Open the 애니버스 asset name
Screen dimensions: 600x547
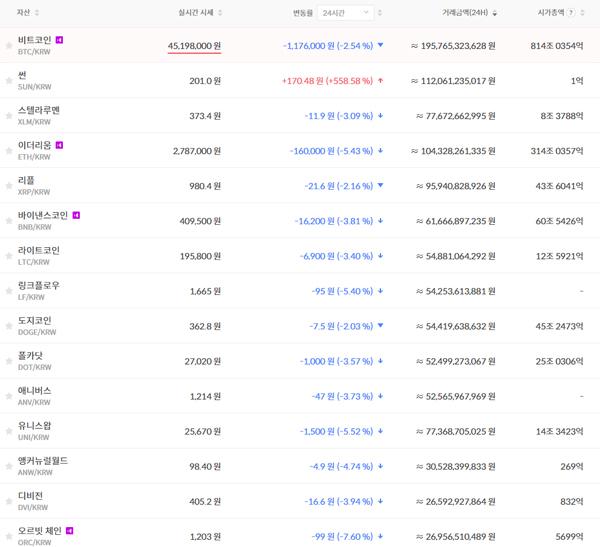pyautogui.click(x=34, y=390)
